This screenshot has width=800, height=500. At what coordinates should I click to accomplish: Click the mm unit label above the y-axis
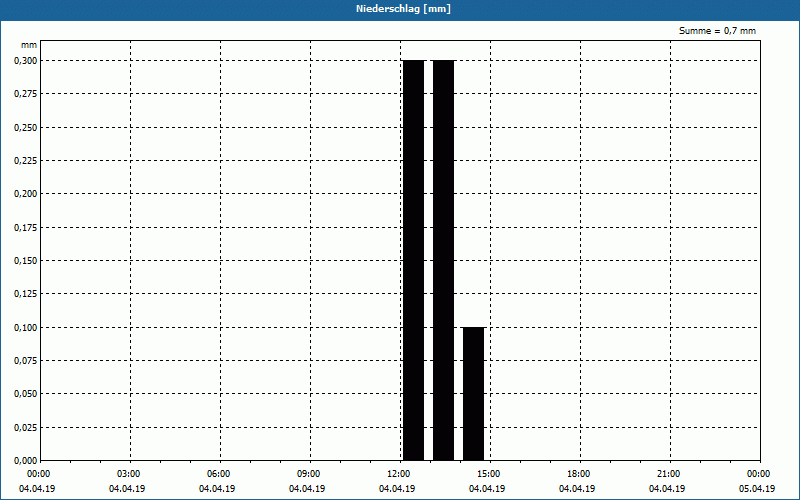point(29,45)
